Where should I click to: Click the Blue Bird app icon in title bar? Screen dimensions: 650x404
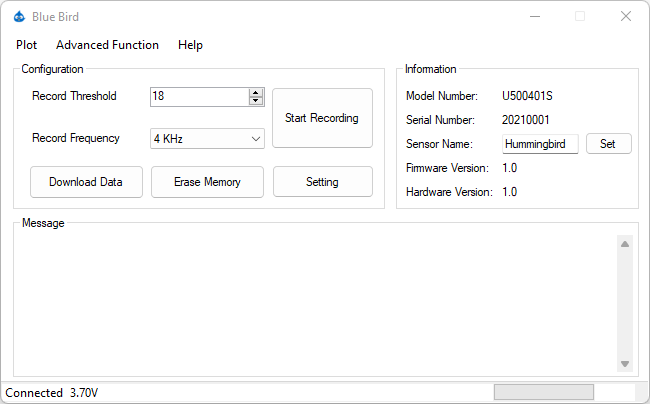point(19,17)
